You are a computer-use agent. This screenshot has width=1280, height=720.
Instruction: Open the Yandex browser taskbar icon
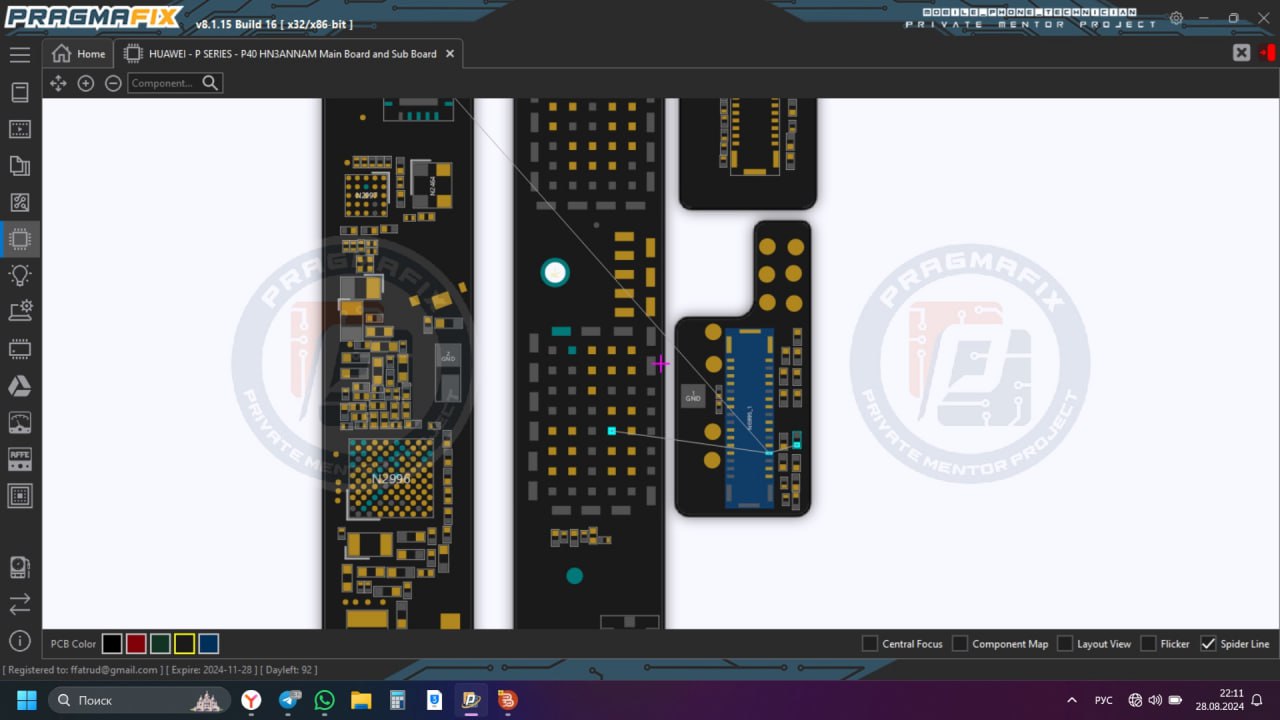pos(251,700)
